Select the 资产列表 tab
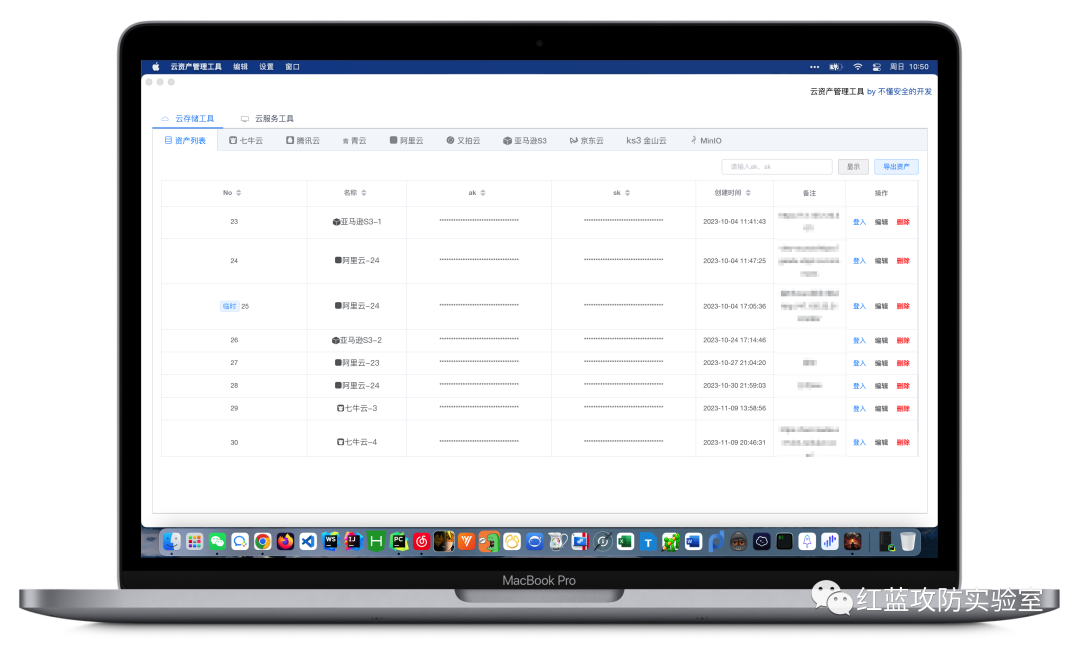Viewport: 1080px width, 648px height. (185, 140)
